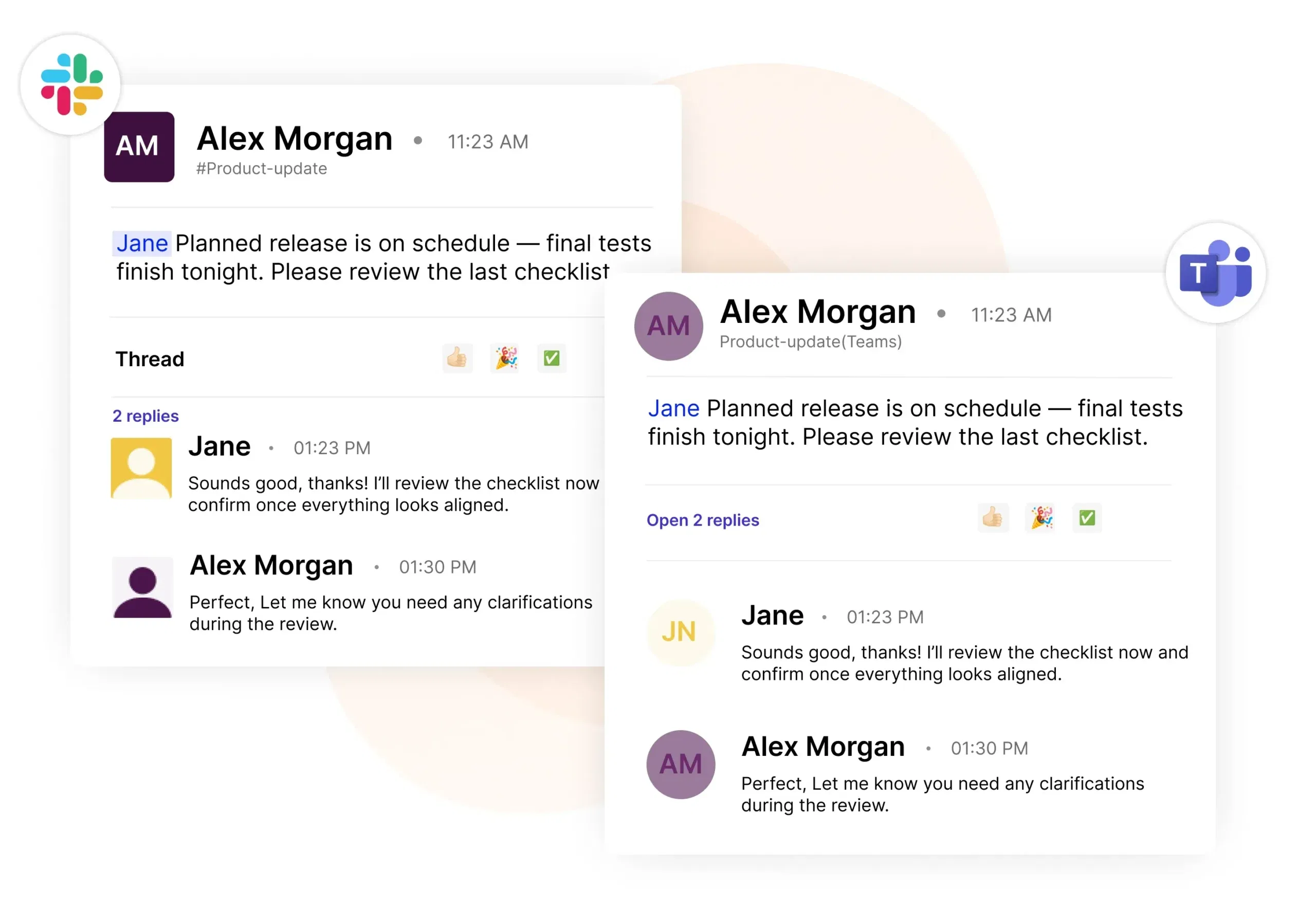
Task: Click round AM avatar in Teams header
Action: (x=668, y=327)
